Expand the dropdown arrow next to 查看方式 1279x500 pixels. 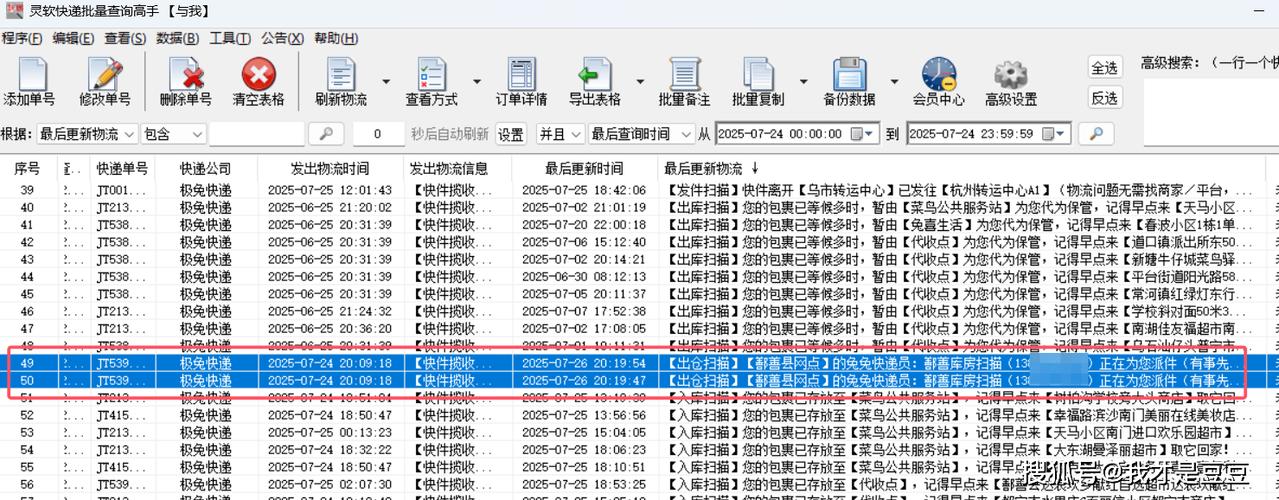(476, 82)
